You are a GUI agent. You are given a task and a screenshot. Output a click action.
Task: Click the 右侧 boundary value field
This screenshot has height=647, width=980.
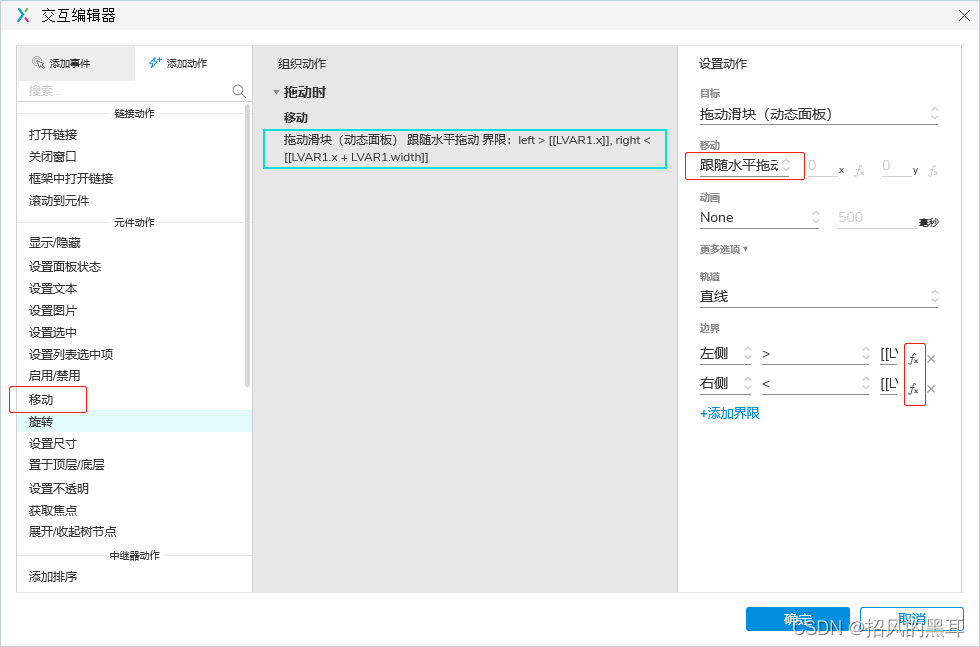click(889, 384)
